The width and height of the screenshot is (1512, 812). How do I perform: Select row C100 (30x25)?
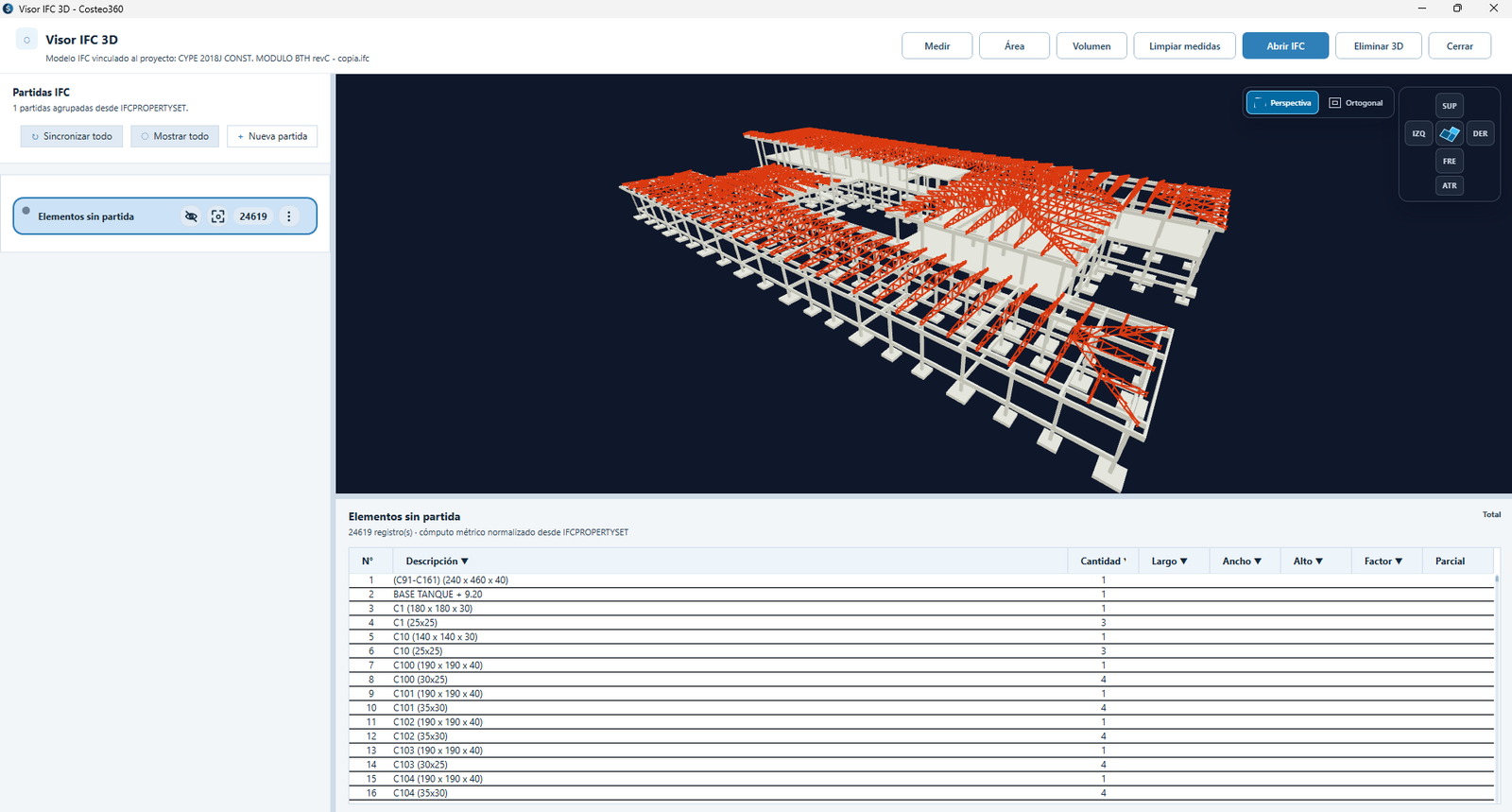point(921,680)
